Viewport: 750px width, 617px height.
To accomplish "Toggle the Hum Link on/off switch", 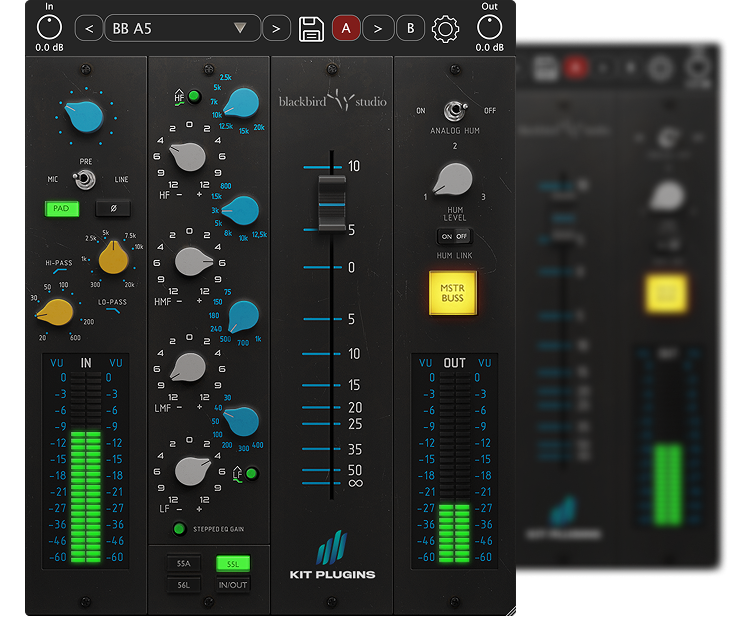I will 453,237.
